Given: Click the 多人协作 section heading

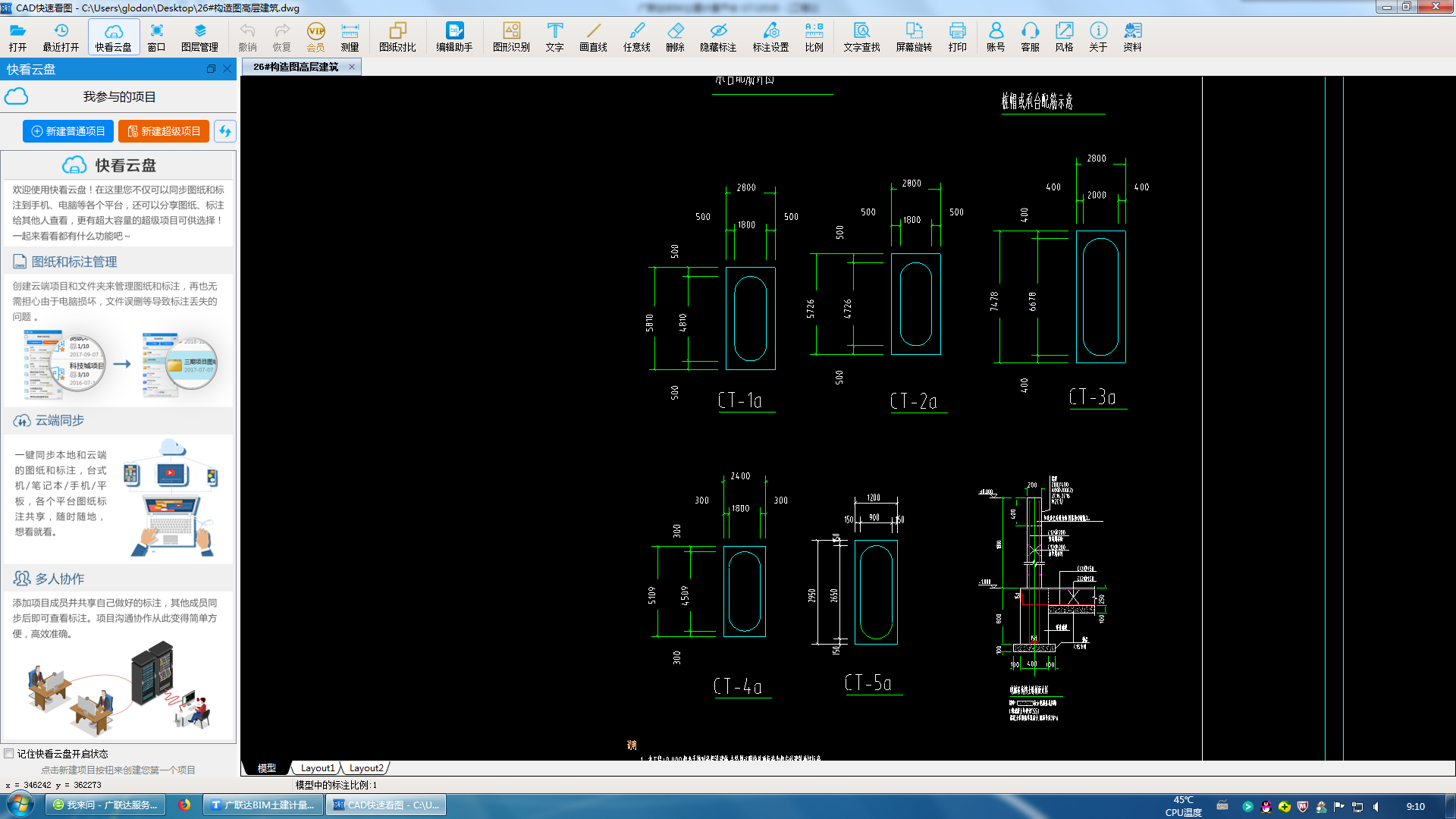Looking at the screenshot, I should click(x=59, y=579).
